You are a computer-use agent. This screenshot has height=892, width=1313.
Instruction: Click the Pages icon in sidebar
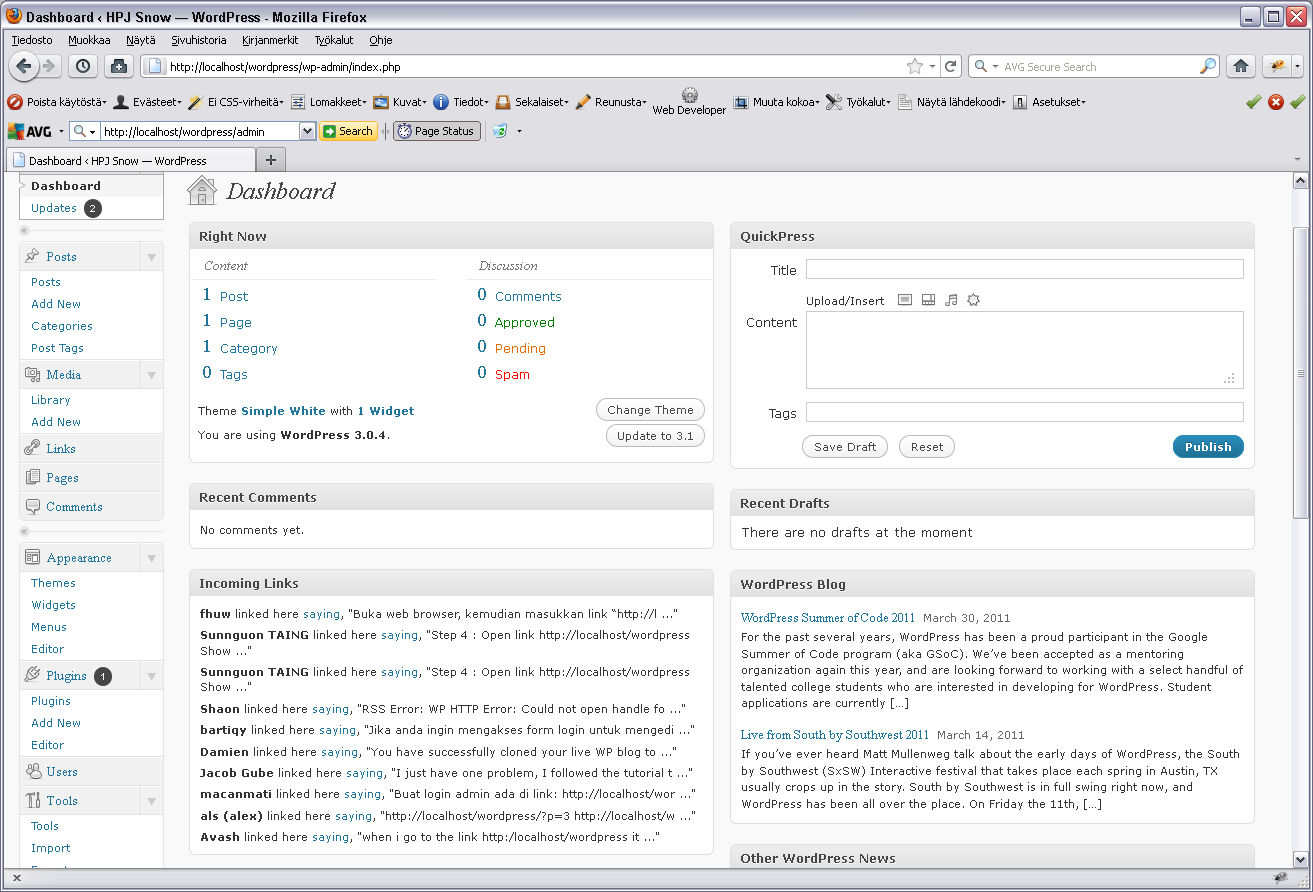click(33, 477)
